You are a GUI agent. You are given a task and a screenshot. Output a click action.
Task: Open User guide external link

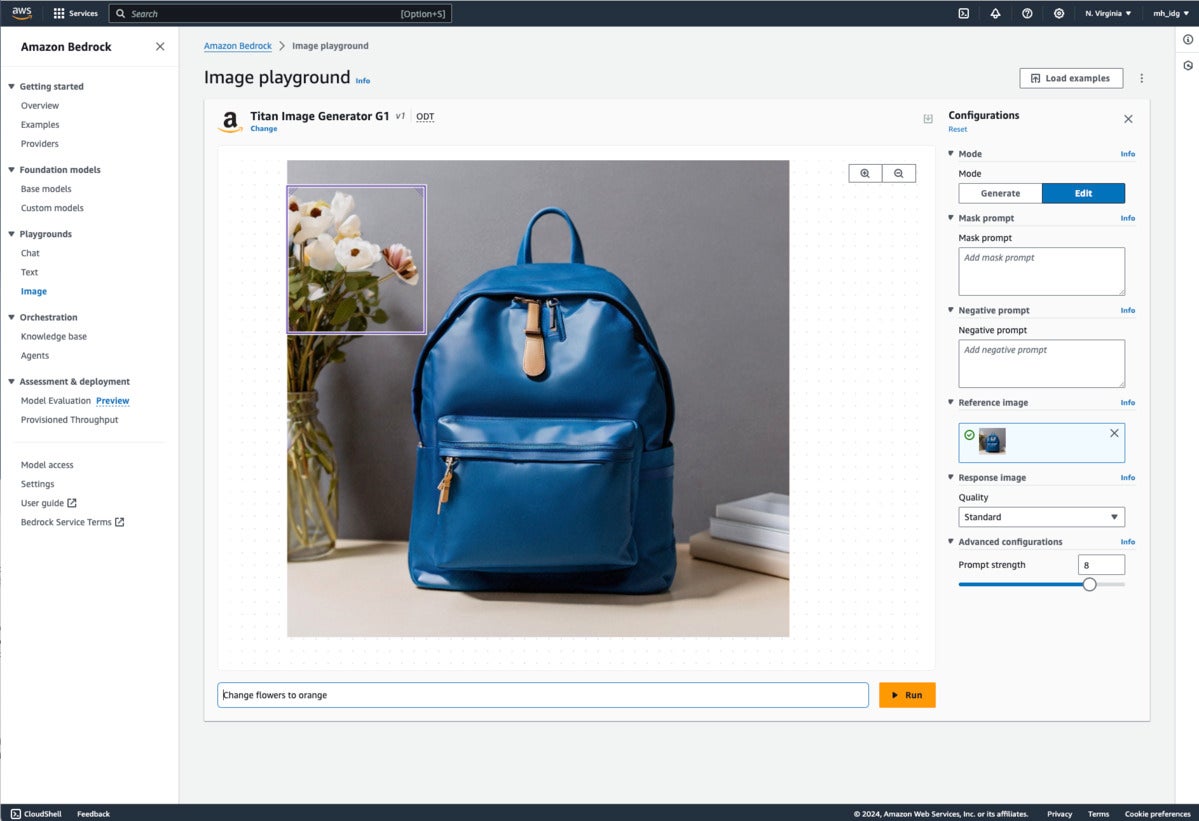click(x=48, y=503)
